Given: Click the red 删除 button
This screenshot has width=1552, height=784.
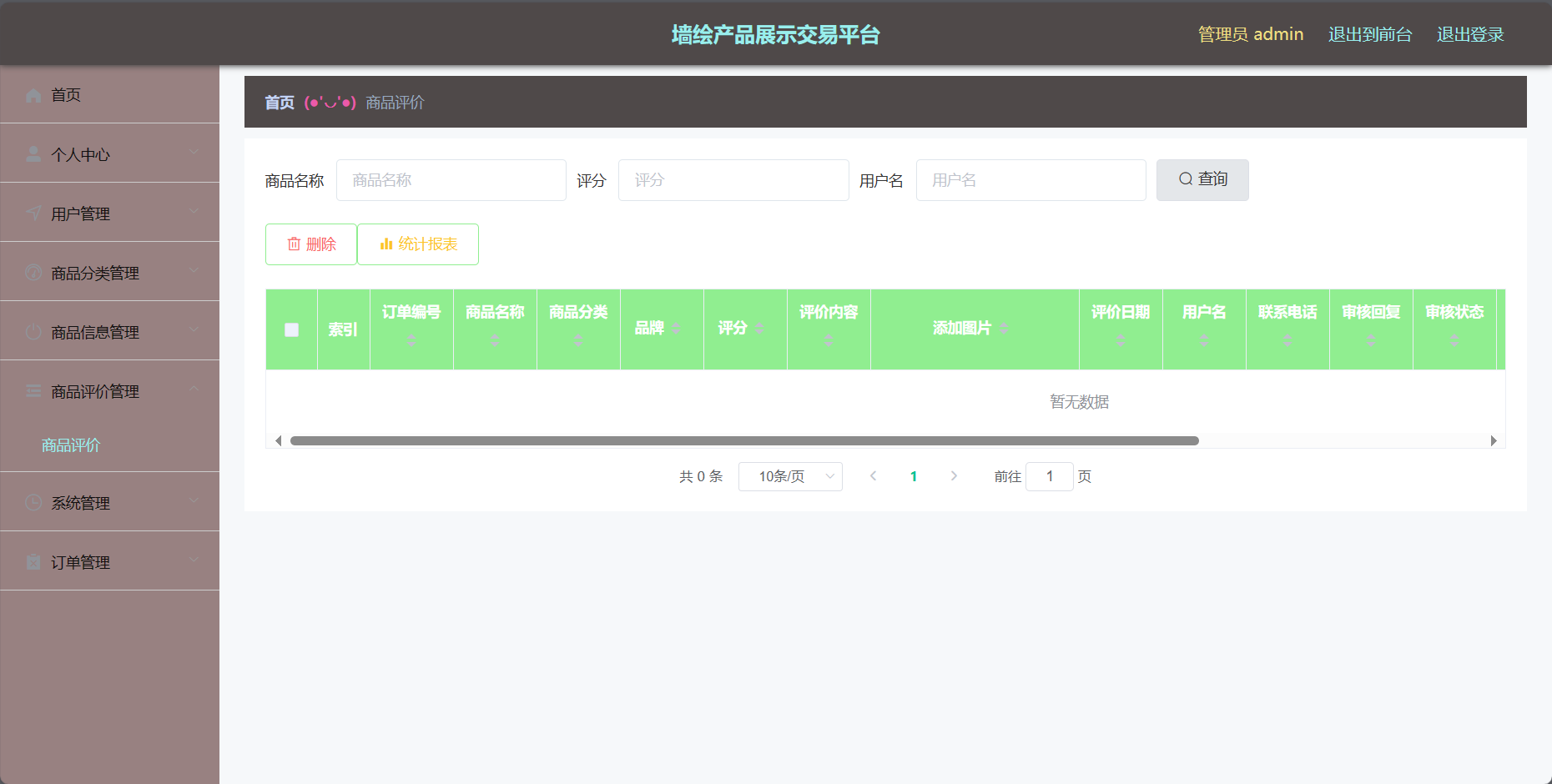Looking at the screenshot, I should tap(311, 244).
